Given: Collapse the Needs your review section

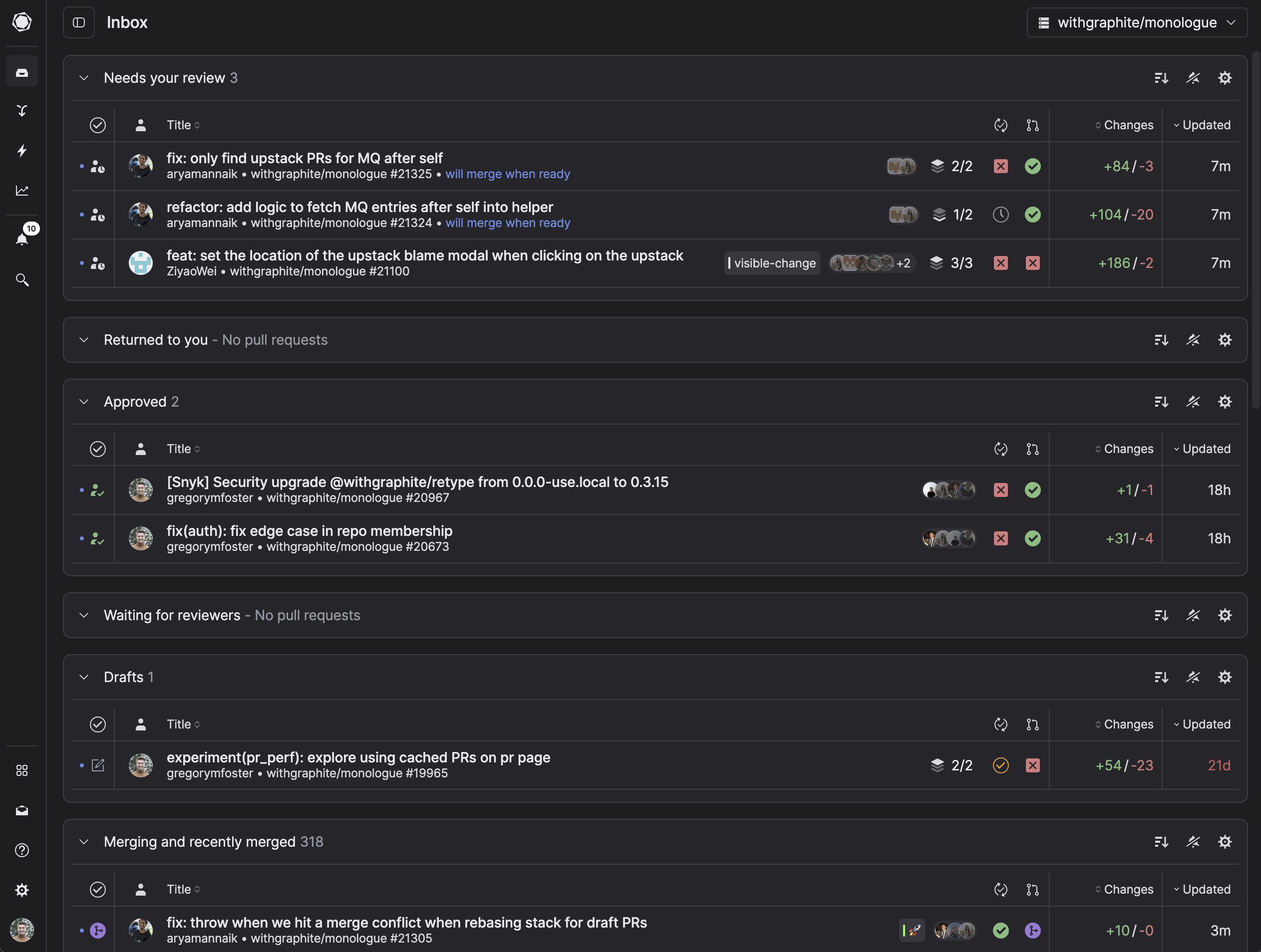Looking at the screenshot, I should [x=84, y=77].
